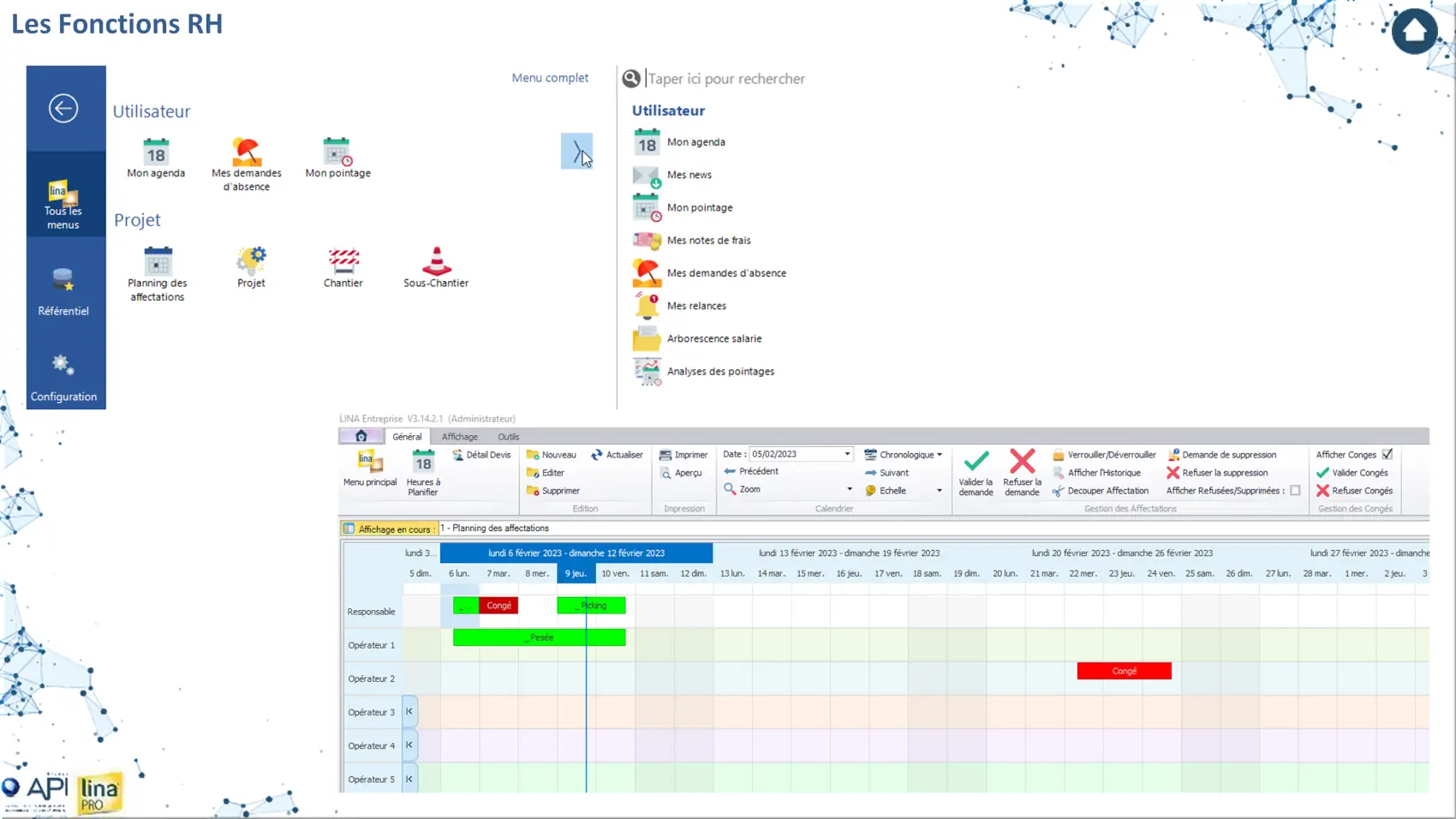Open Mes demandes d'absence umbrella icon
The height and width of the screenshot is (819, 1456).
(x=247, y=153)
